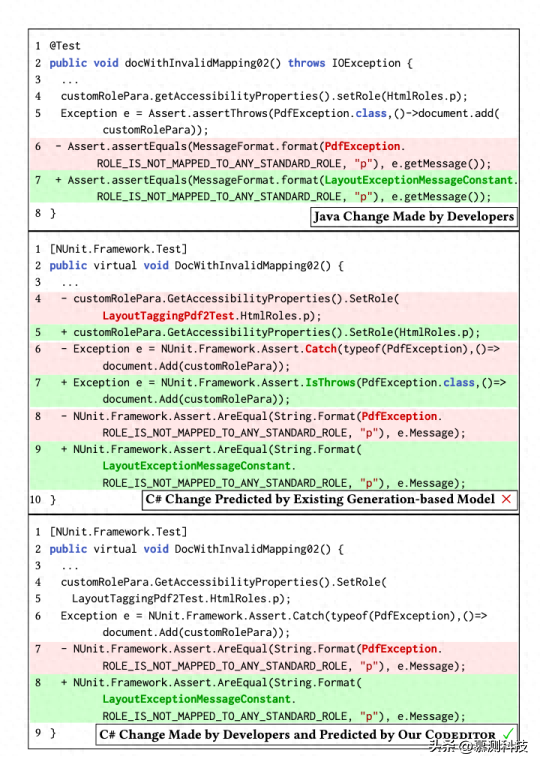Image resolution: width=540 pixels, height=765 pixels.
Task: Click the green checkmark icon
Action: coord(508,733)
